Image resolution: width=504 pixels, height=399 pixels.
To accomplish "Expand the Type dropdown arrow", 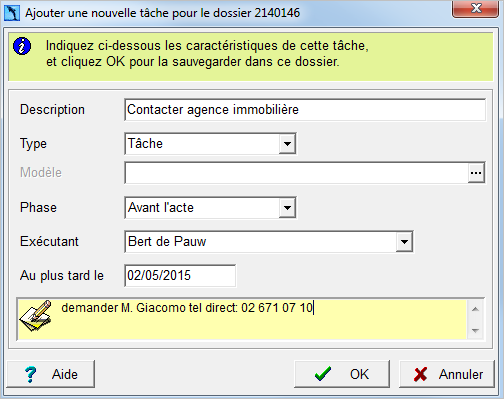I will 287,144.
